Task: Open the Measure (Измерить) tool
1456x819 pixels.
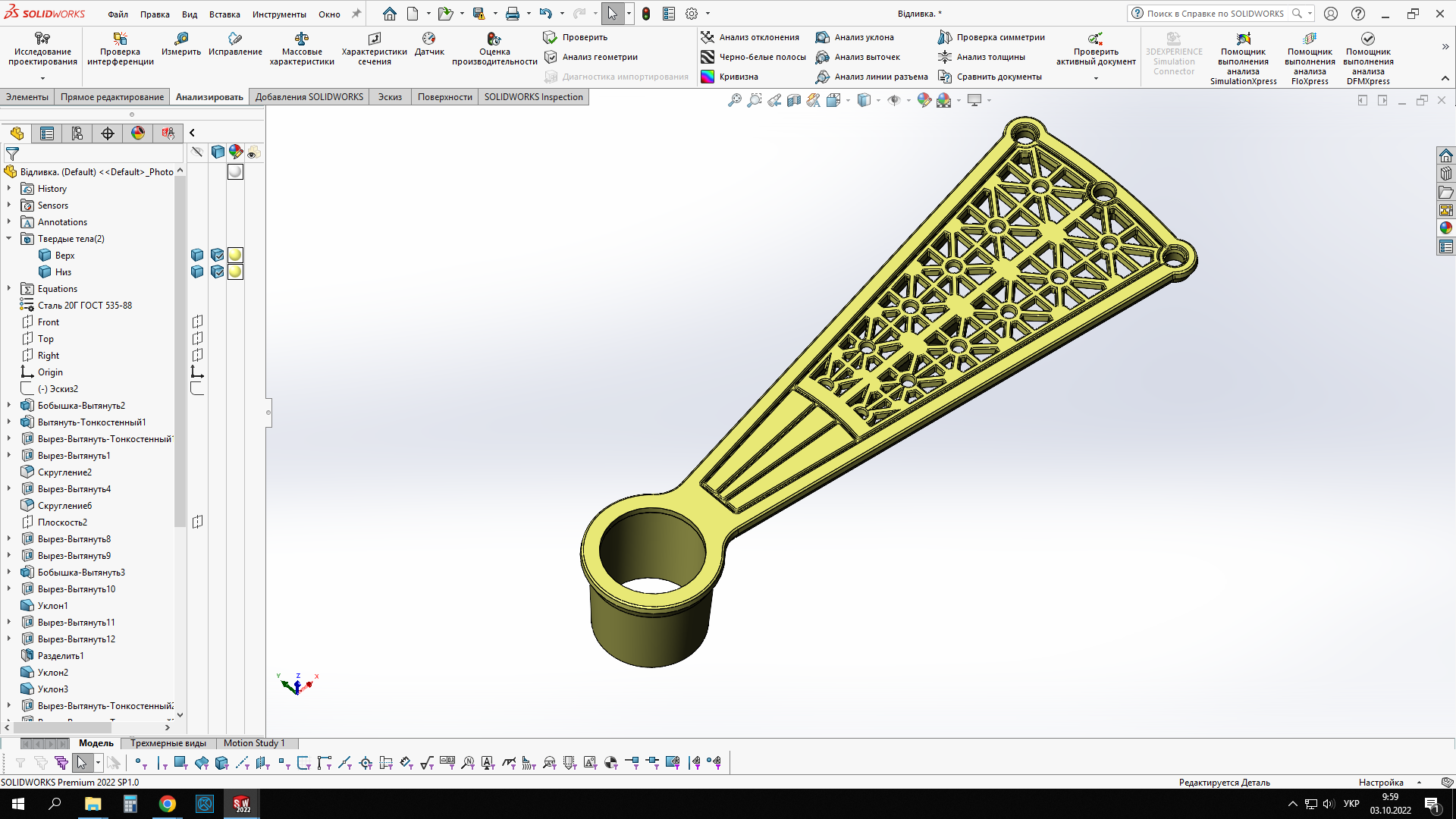Action: (x=181, y=44)
